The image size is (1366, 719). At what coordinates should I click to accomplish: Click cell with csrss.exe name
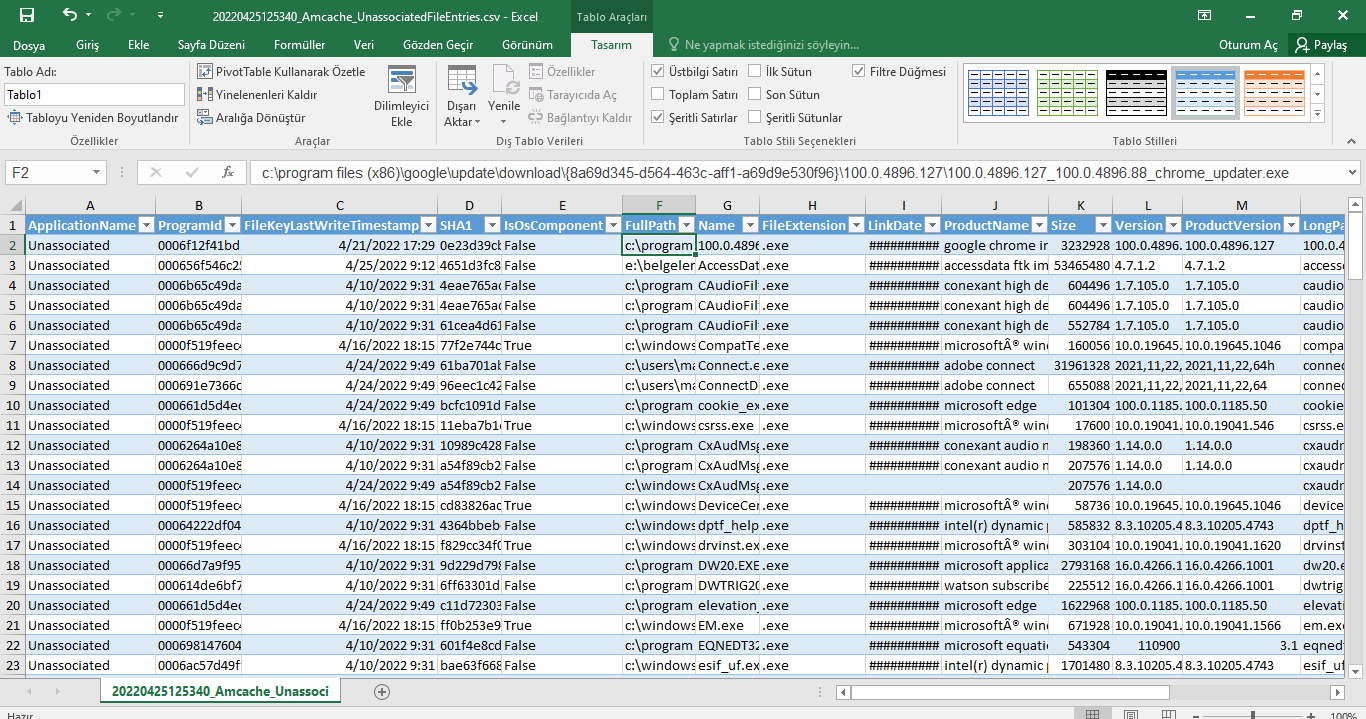click(727, 425)
